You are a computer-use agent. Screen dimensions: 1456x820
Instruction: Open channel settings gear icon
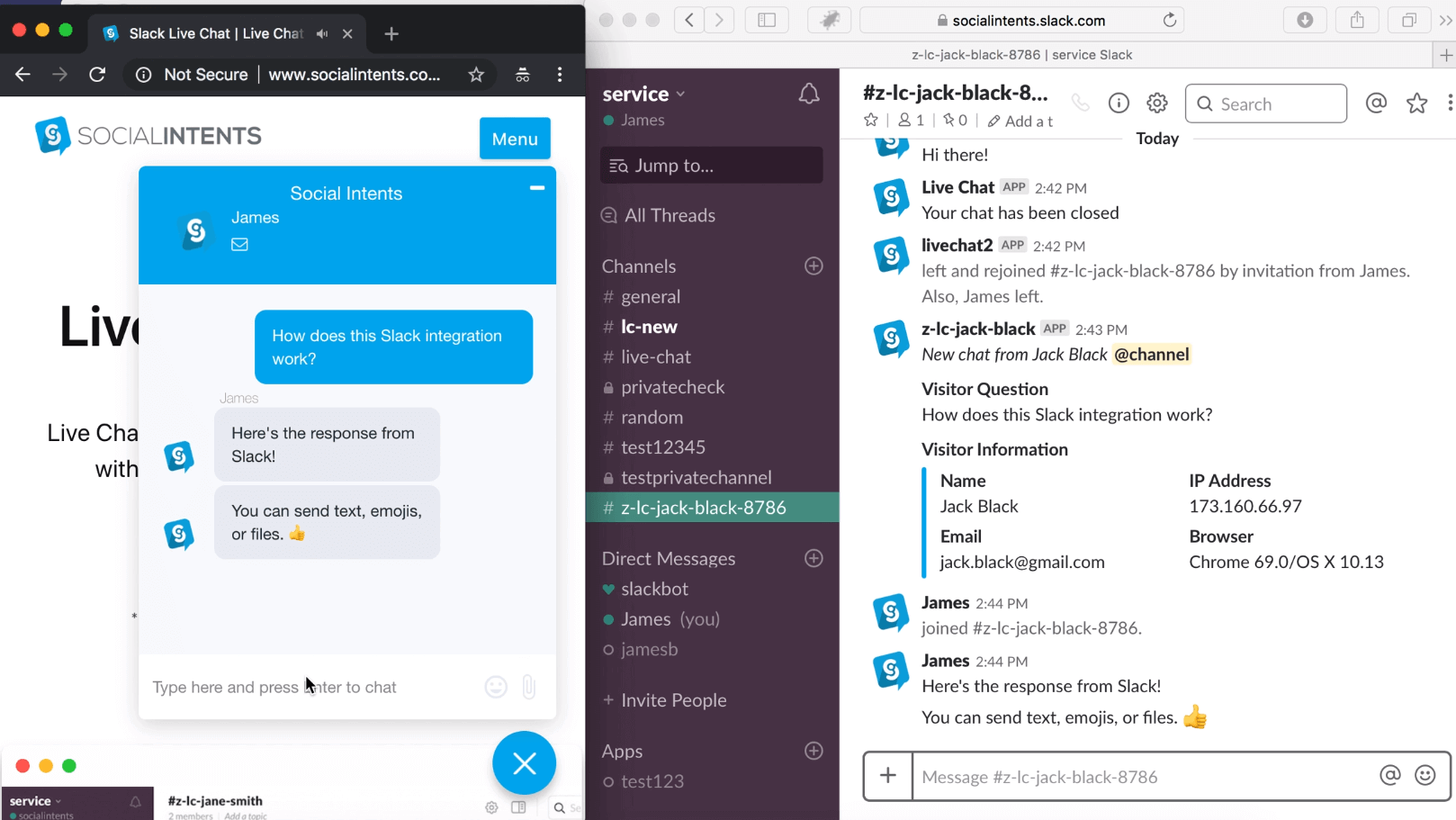[1157, 104]
